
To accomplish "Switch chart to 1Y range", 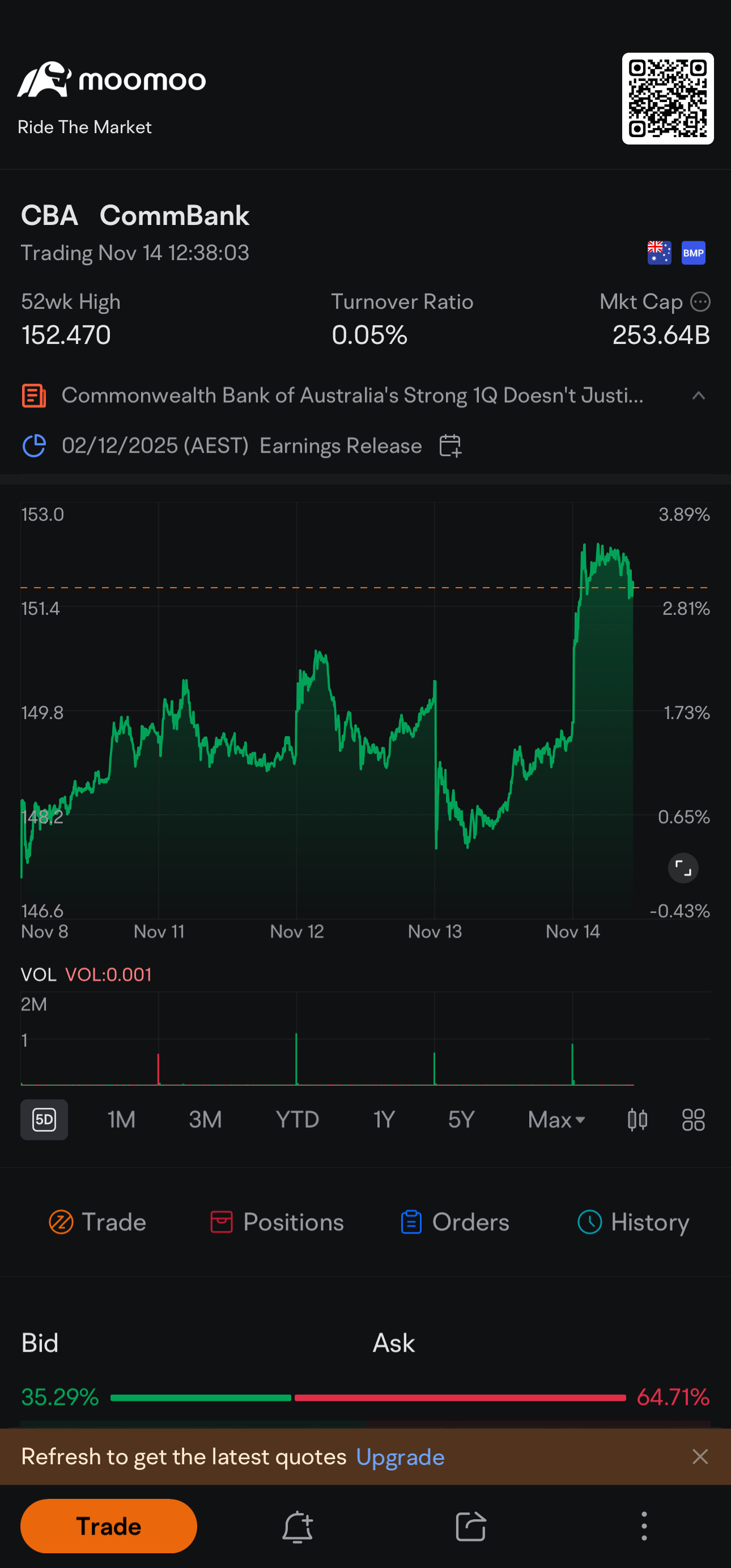I will pyautogui.click(x=384, y=1119).
